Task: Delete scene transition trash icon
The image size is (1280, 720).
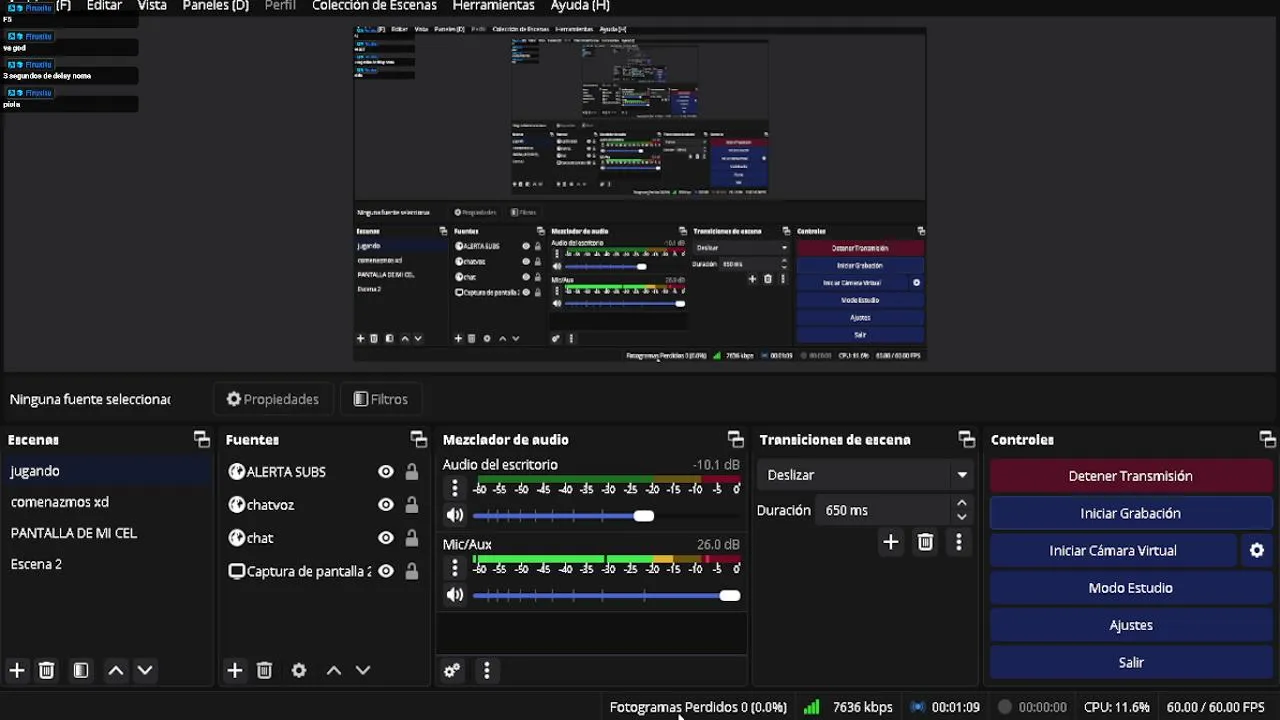Action: pyautogui.click(x=925, y=542)
